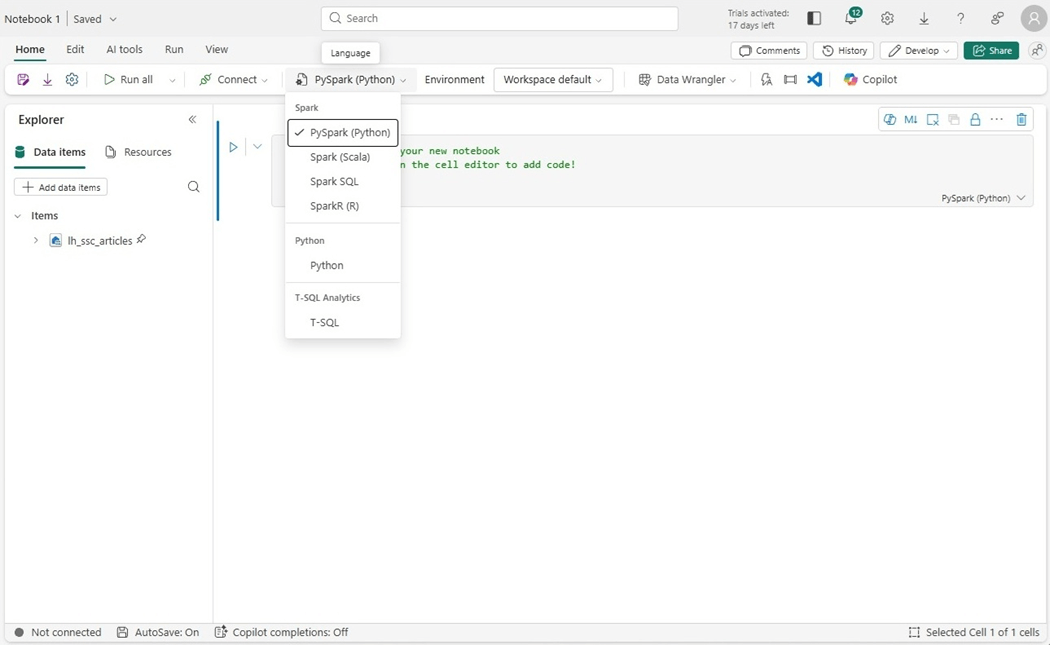Click the Not connected status
The image size is (1050, 645).
tap(58, 632)
